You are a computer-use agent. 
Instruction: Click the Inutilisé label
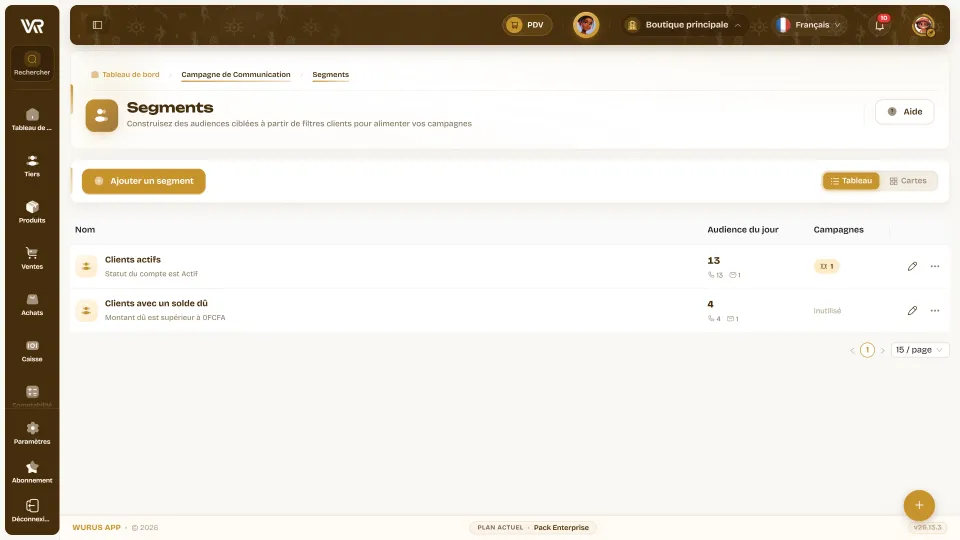pyautogui.click(x=827, y=311)
